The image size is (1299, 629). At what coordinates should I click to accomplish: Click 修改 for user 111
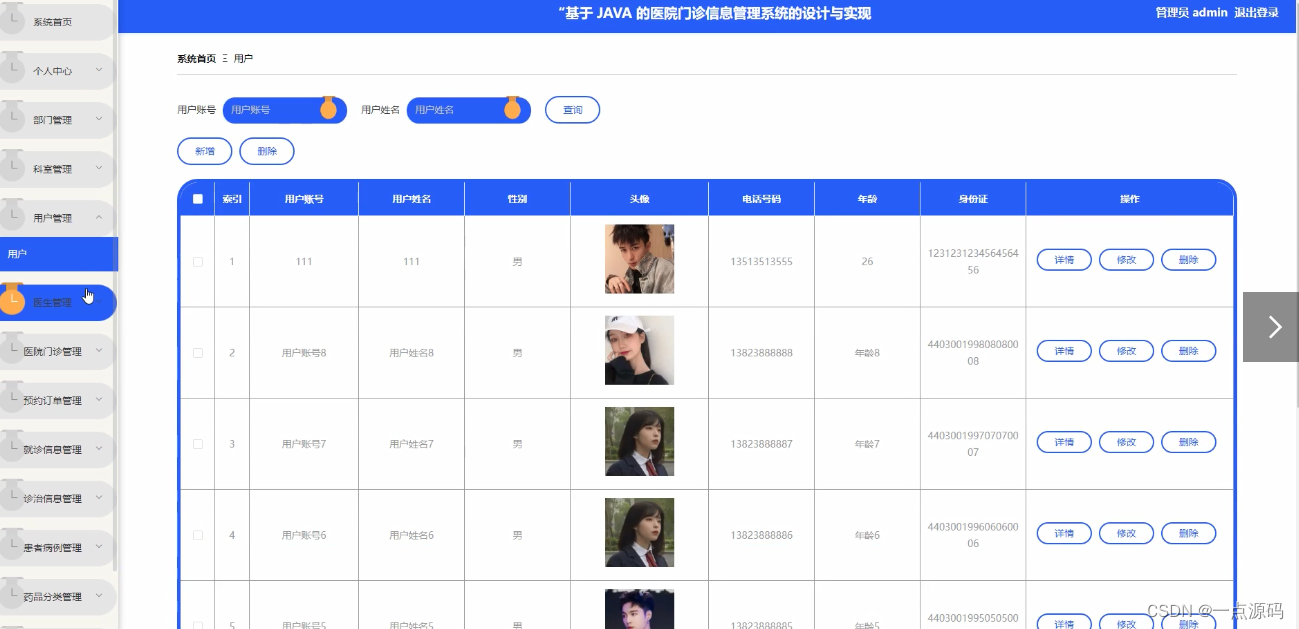tap(1126, 260)
